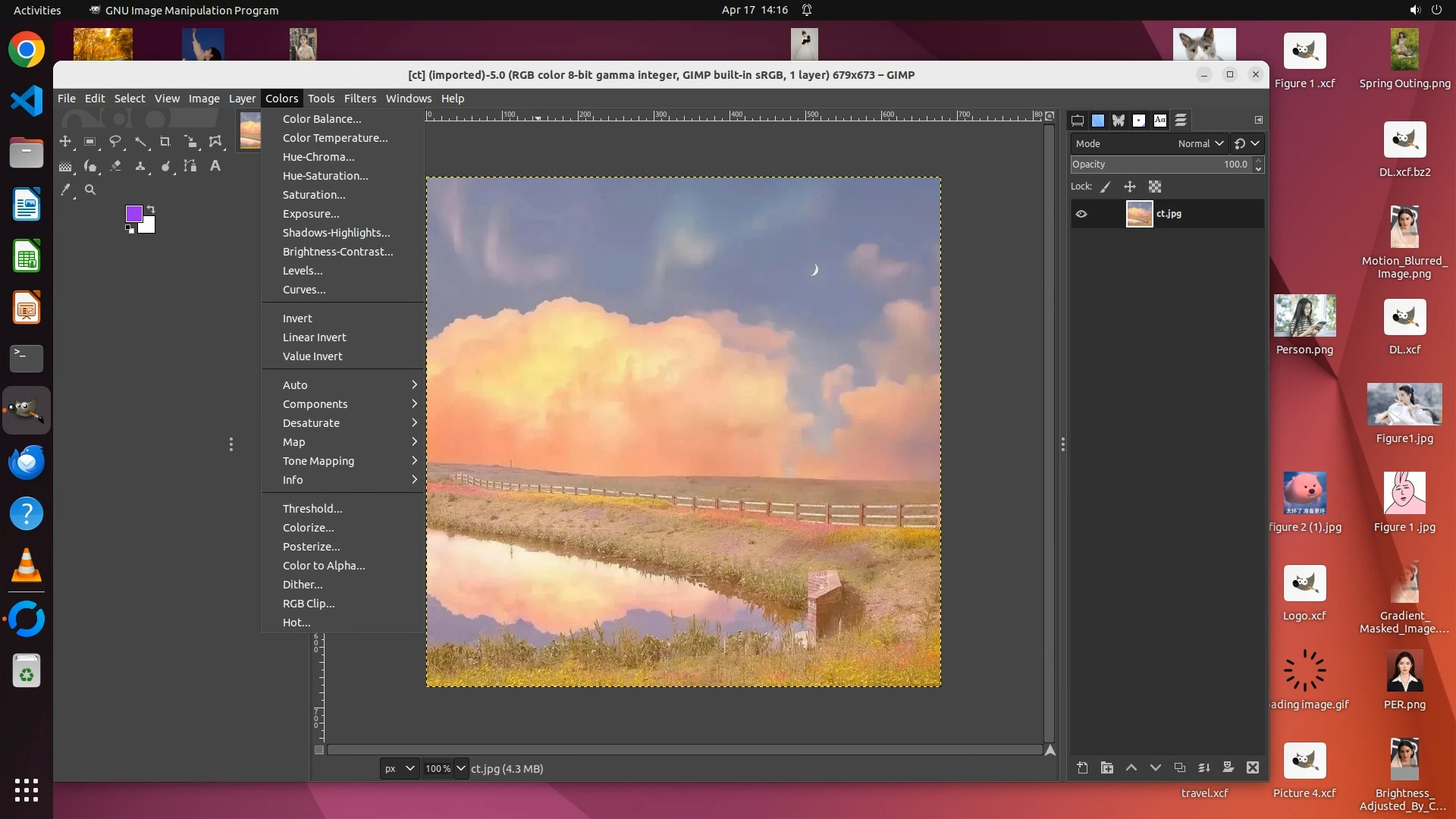The height and width of the screenshot is (819, 1456).
Task: Select the Move tool in toolbox
Action: point(65,142)
